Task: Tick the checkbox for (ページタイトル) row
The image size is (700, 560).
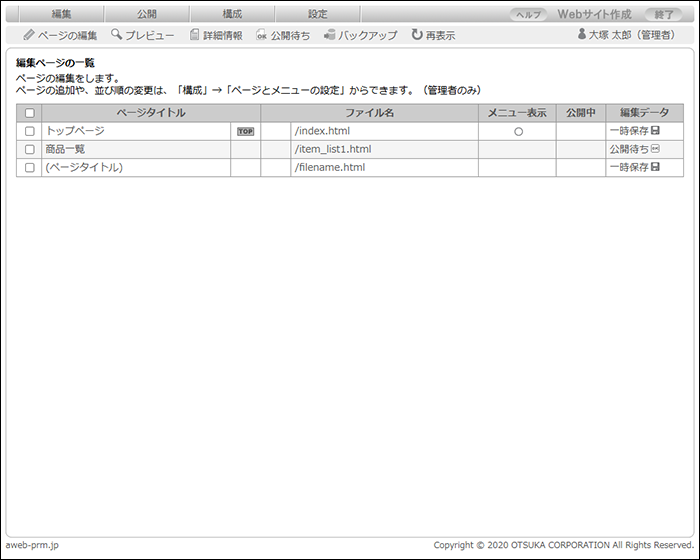Action: pos(29,167)
